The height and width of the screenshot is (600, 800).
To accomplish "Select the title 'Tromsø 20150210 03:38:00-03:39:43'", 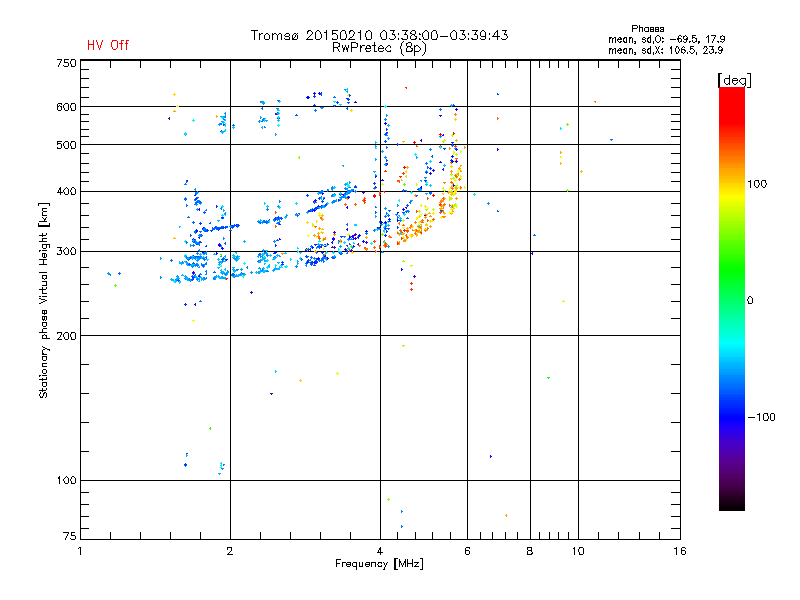I will pos(380,35).
